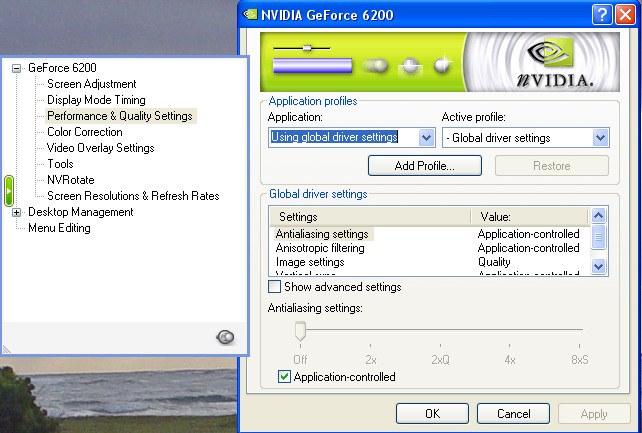The image size is (642, 433).
Task: Select Performance & Quality Settings item
Action: [120, 116]
